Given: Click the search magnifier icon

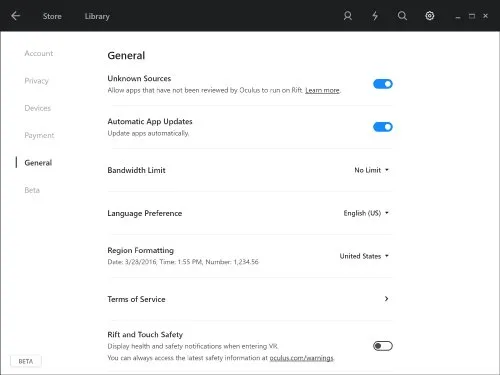Looking at the screenshot, I should click(x=402, y=16).
